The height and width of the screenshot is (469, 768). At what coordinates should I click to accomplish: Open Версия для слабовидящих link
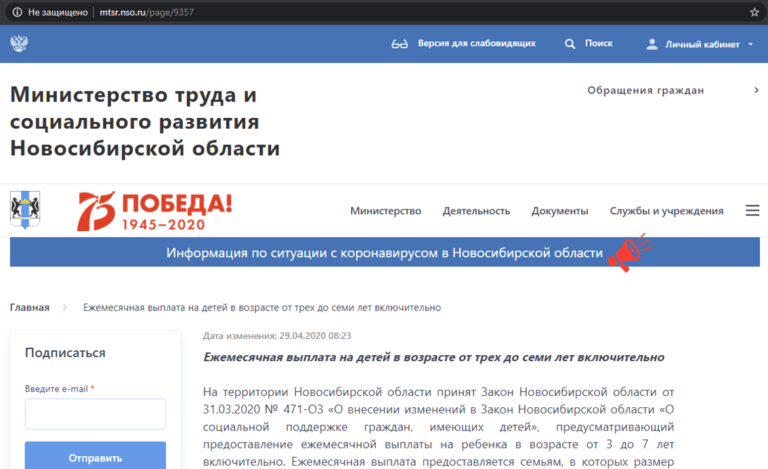click(x=477, y=44)
